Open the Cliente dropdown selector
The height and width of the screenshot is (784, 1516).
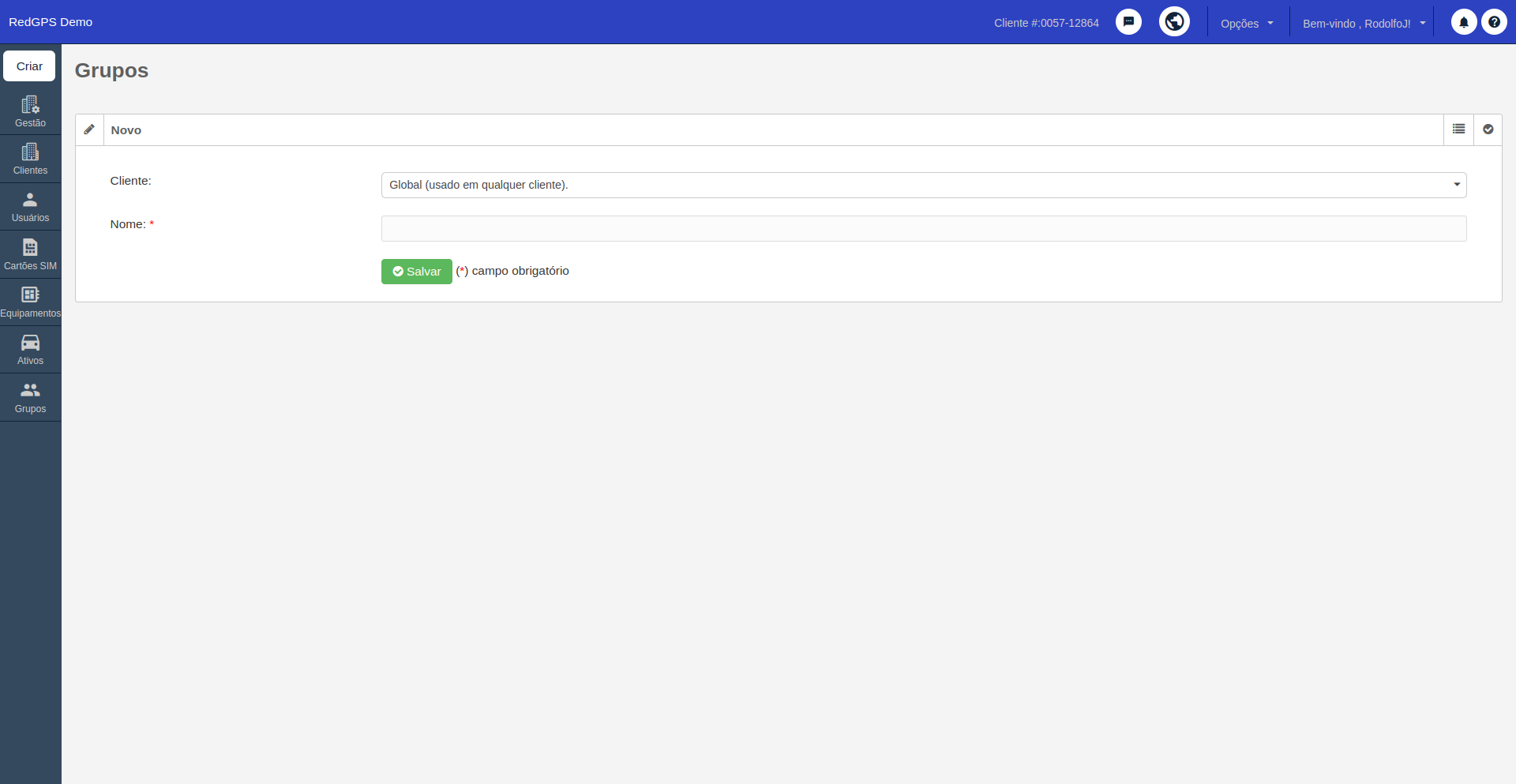tap(923, 185)
